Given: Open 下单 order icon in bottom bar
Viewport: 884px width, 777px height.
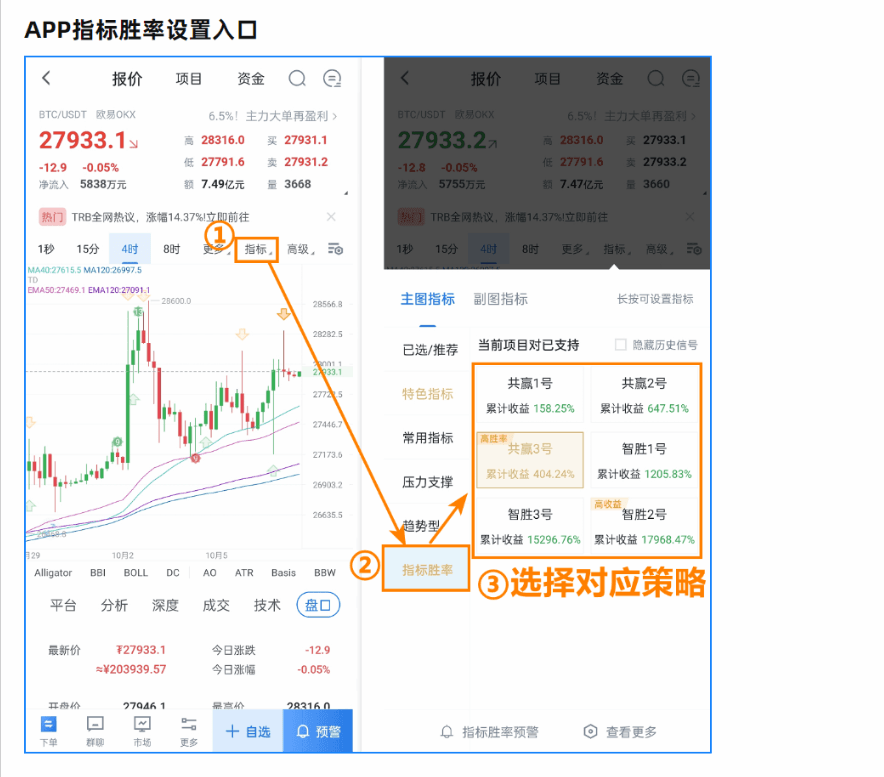Looking at the screenshot, I should click(x=48, y=731).
